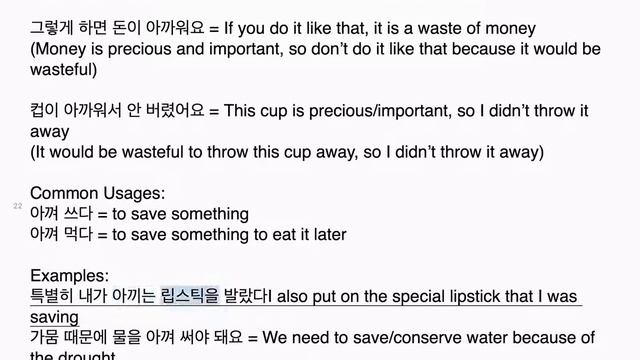The image size is (640, 360).
Task: Click the standalone word away
Action: 50,132
